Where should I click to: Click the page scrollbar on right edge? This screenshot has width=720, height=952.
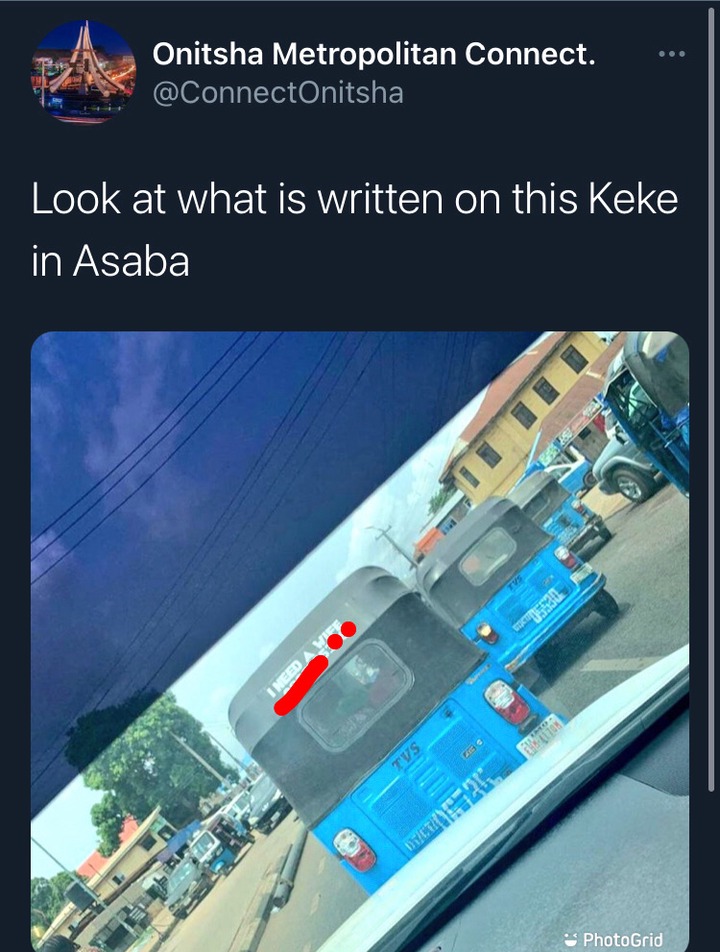click(712, 401)
